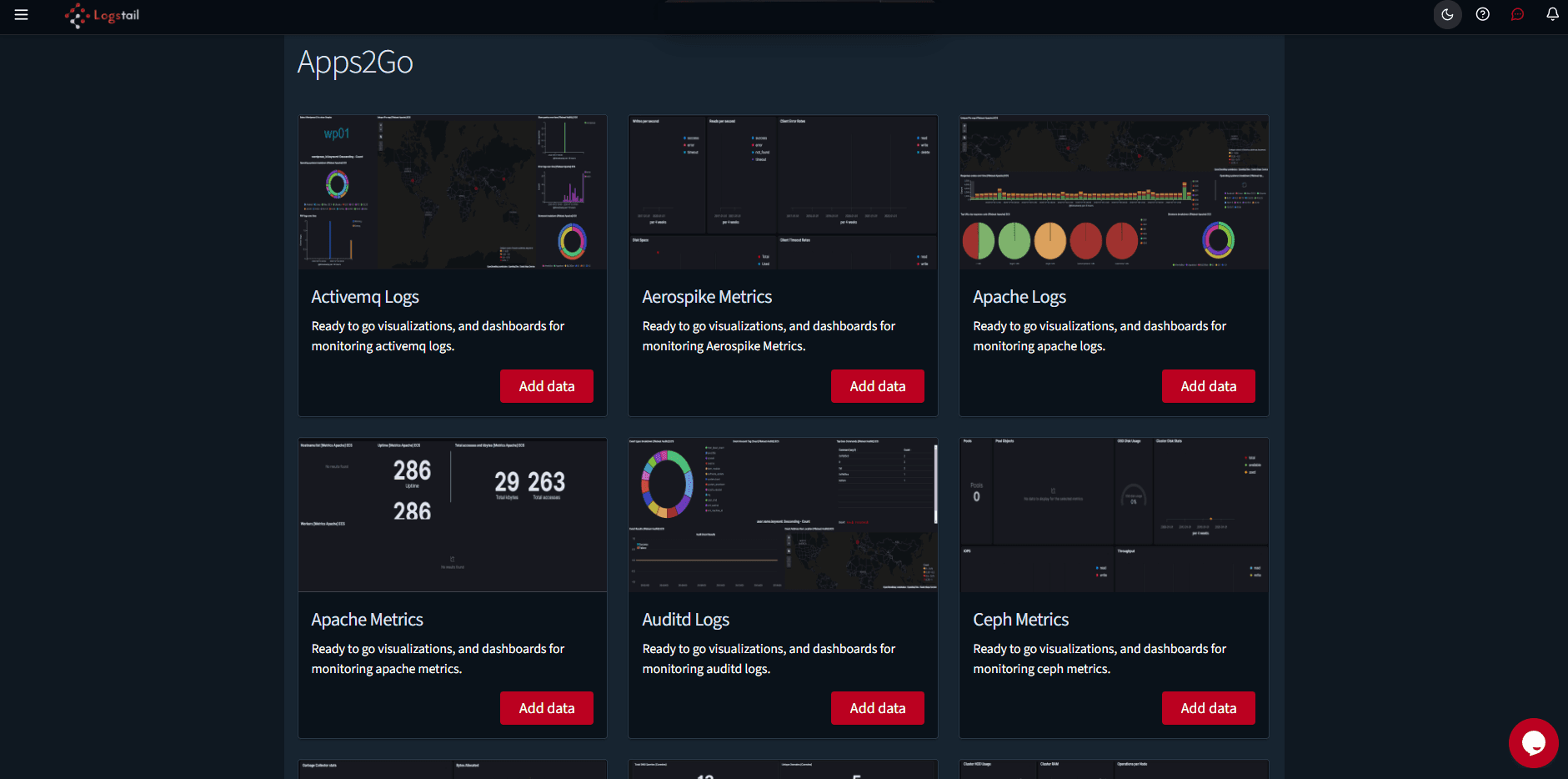The image size is (1568, 779).
Task: Click the Auditd Logs title
Action: coord(685,620)
